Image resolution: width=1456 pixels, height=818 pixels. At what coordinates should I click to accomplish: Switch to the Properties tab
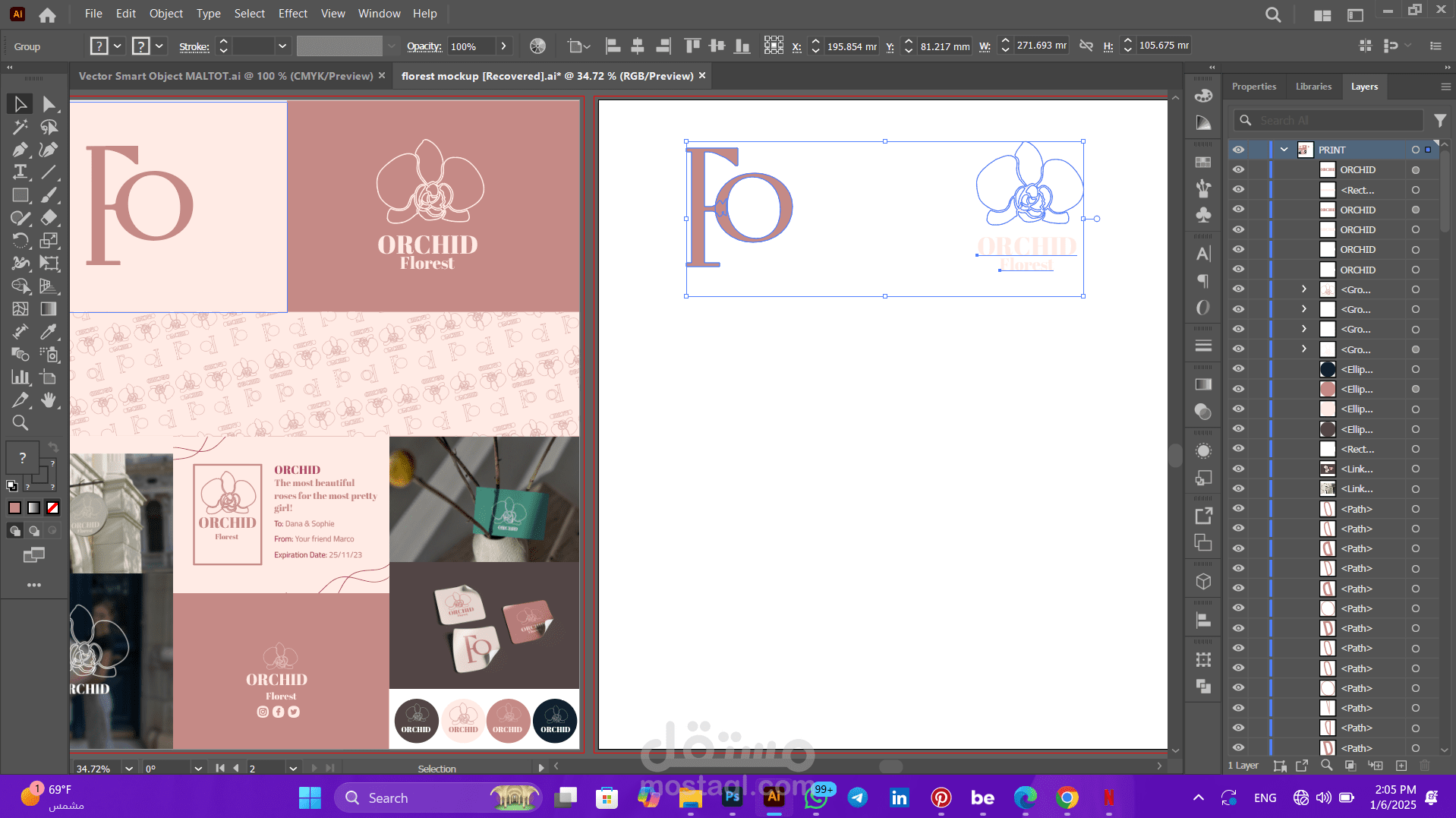tap(1254, 87)
